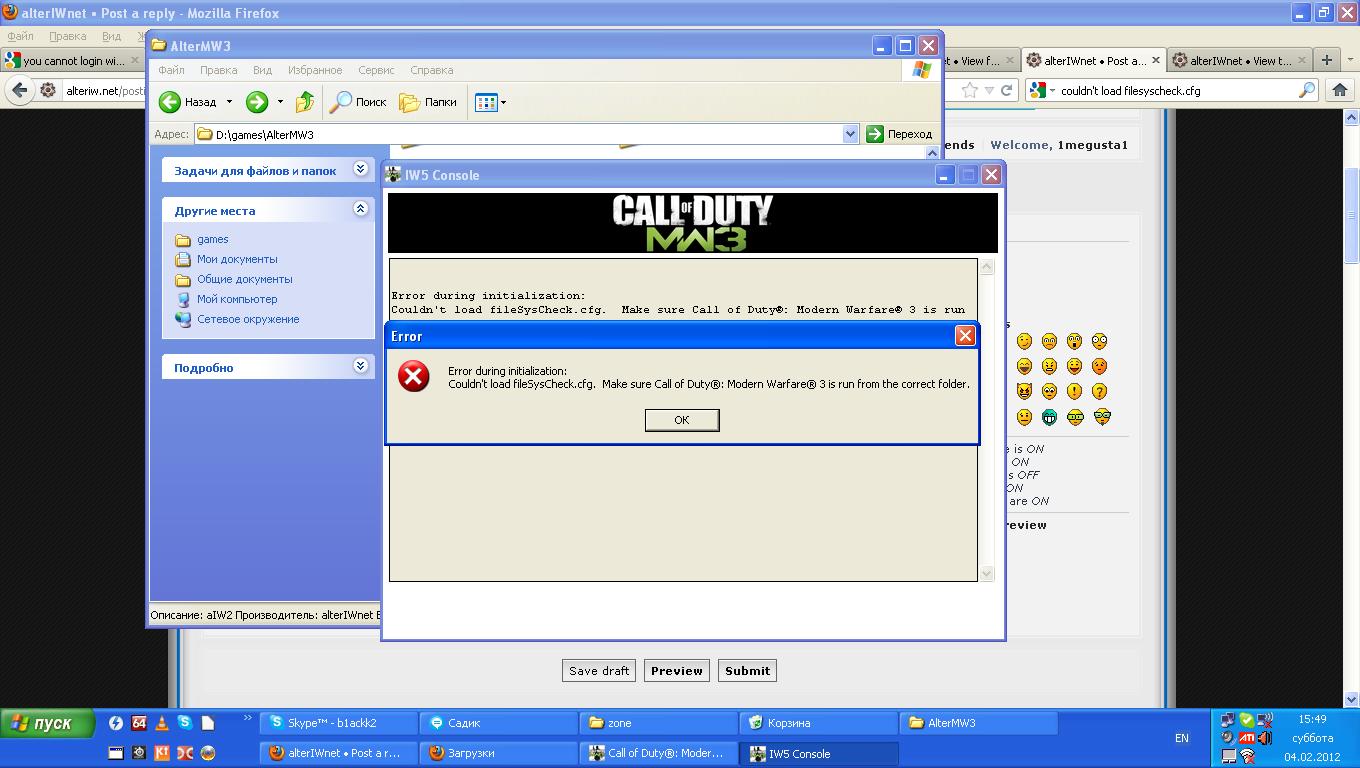Expand the Explorer address bar dropdown

coord(850,134)
